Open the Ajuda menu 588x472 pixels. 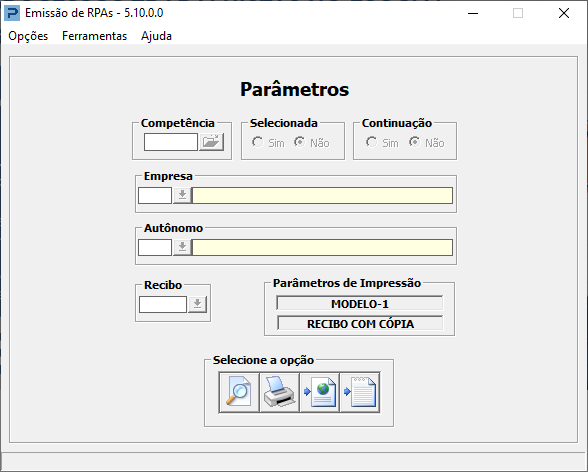[x=156, y=36]
